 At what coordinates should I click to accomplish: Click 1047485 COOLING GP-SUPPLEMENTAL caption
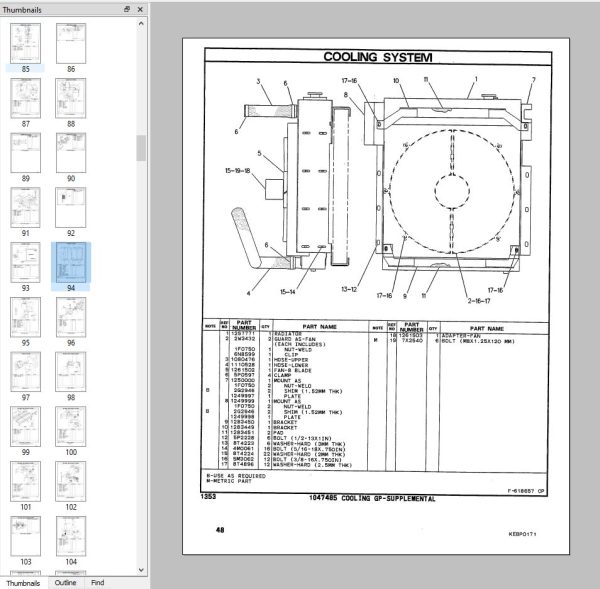372,498
